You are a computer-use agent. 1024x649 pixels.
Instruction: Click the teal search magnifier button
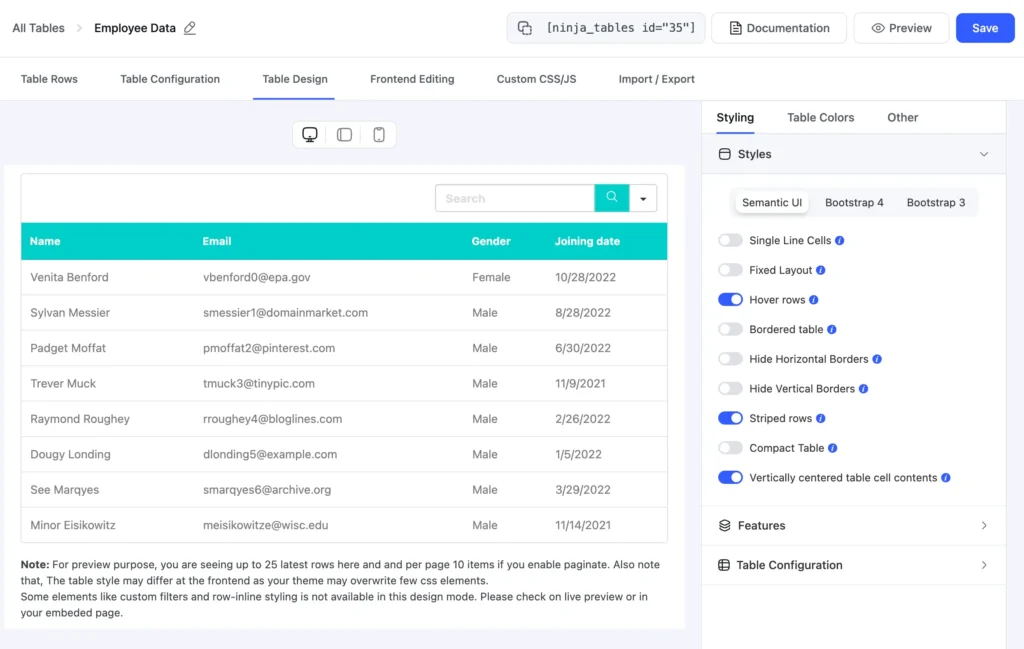pyautogui.click(x=612, y=198)
